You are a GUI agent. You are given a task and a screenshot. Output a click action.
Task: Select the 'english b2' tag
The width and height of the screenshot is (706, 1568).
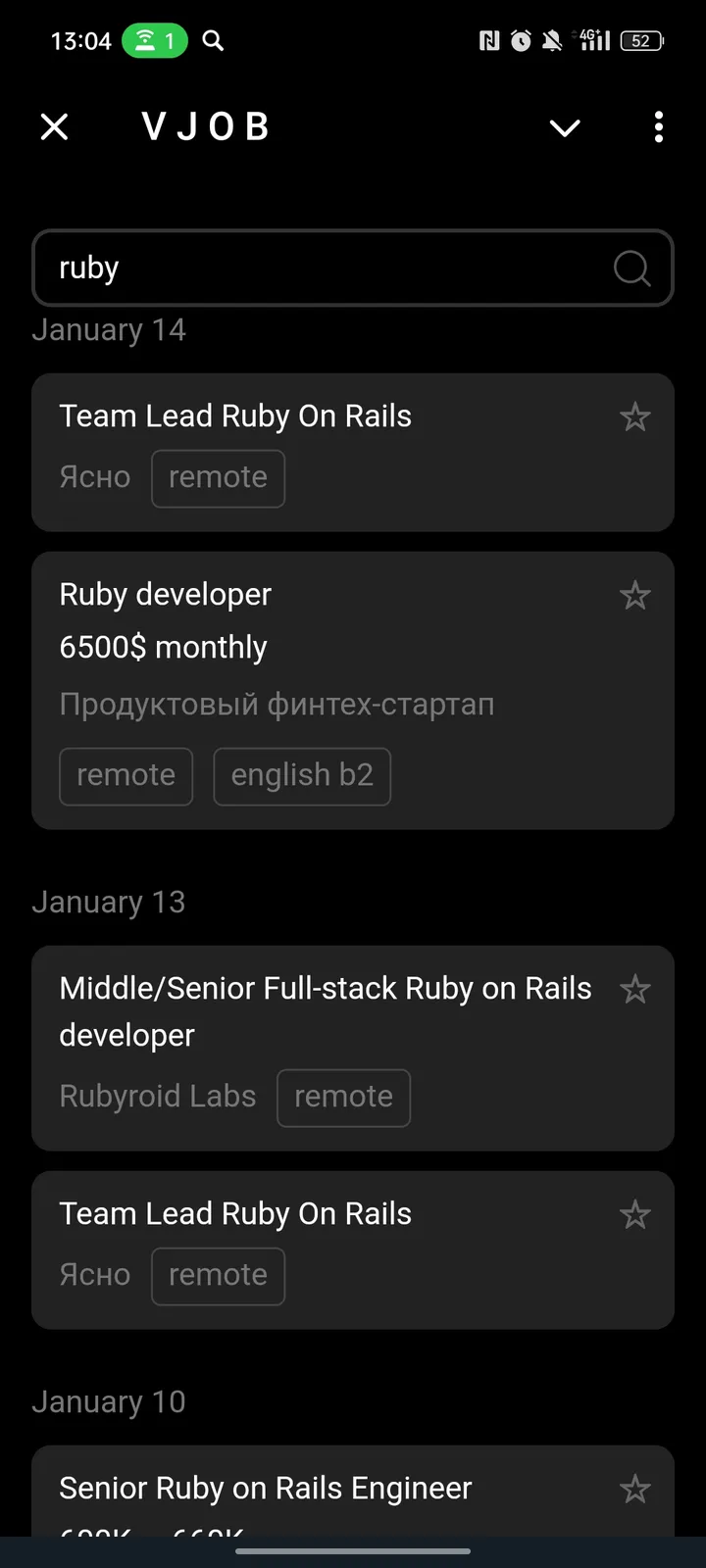click(302, 776)
